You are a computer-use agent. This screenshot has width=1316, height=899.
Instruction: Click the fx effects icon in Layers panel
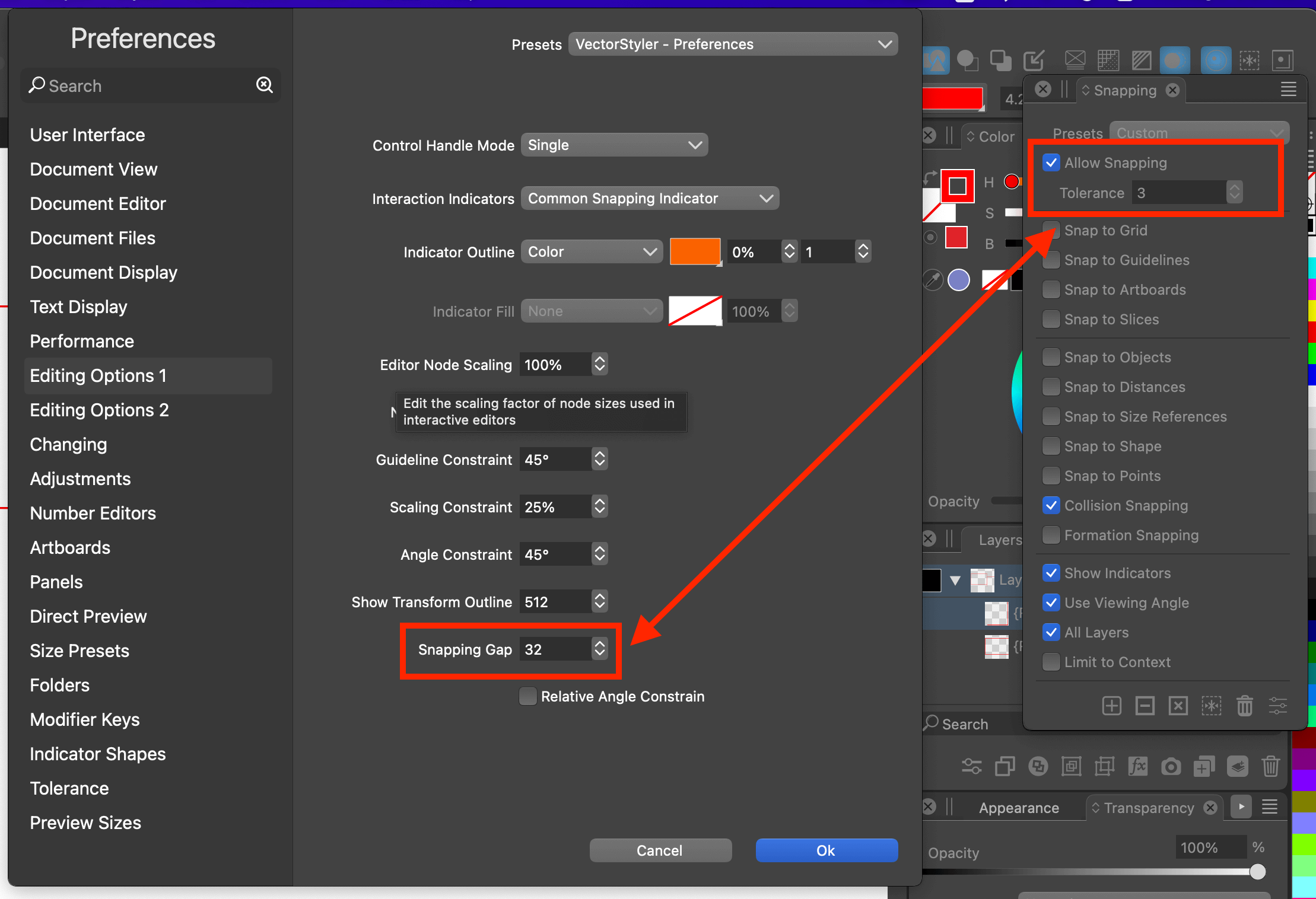pos(1137,766)
